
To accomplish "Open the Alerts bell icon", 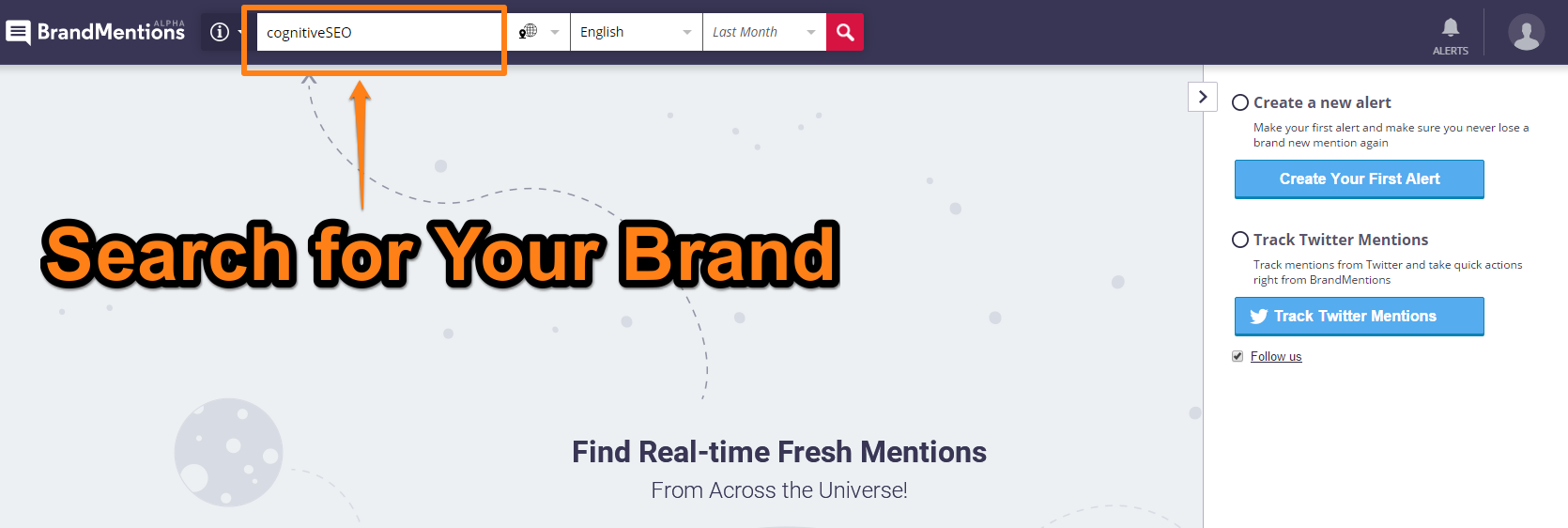I will pos(1451,26).
